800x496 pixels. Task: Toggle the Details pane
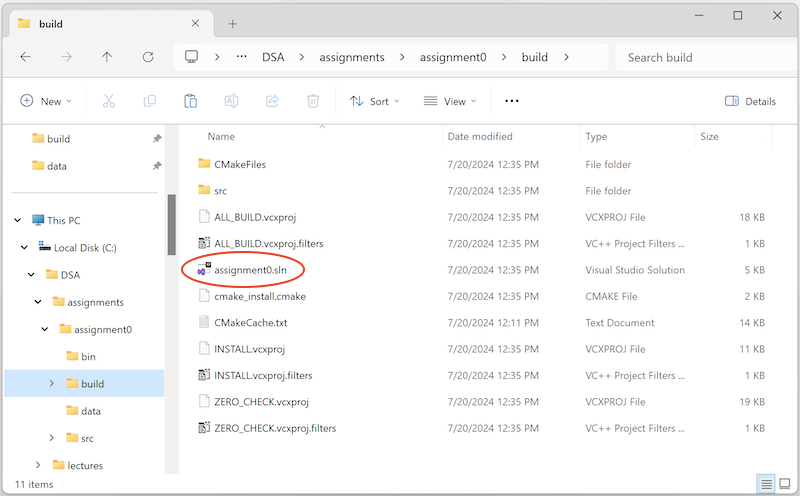(x=750, y=101)
